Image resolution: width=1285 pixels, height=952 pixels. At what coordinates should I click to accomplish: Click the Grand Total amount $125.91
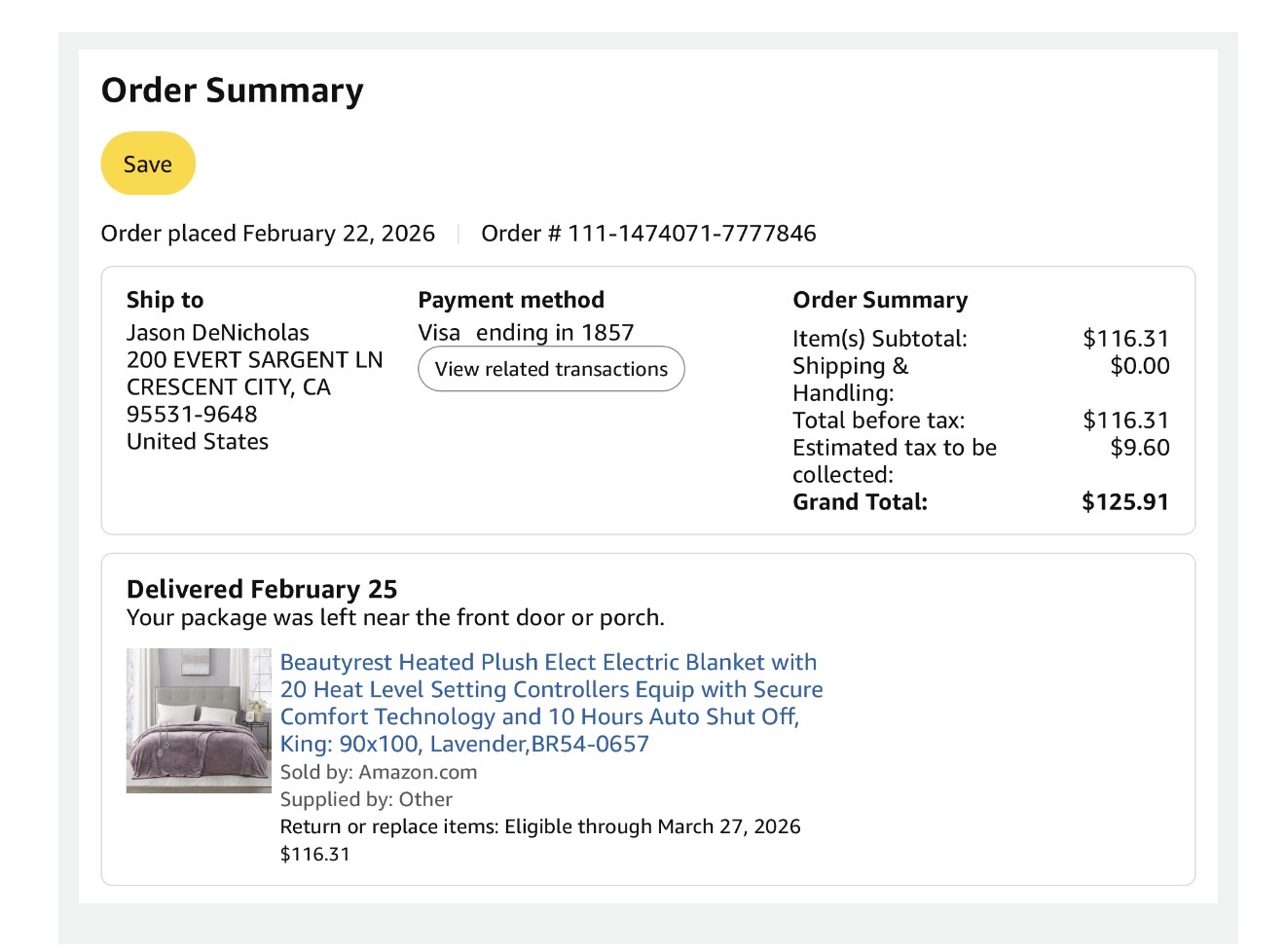point(1125,502)
